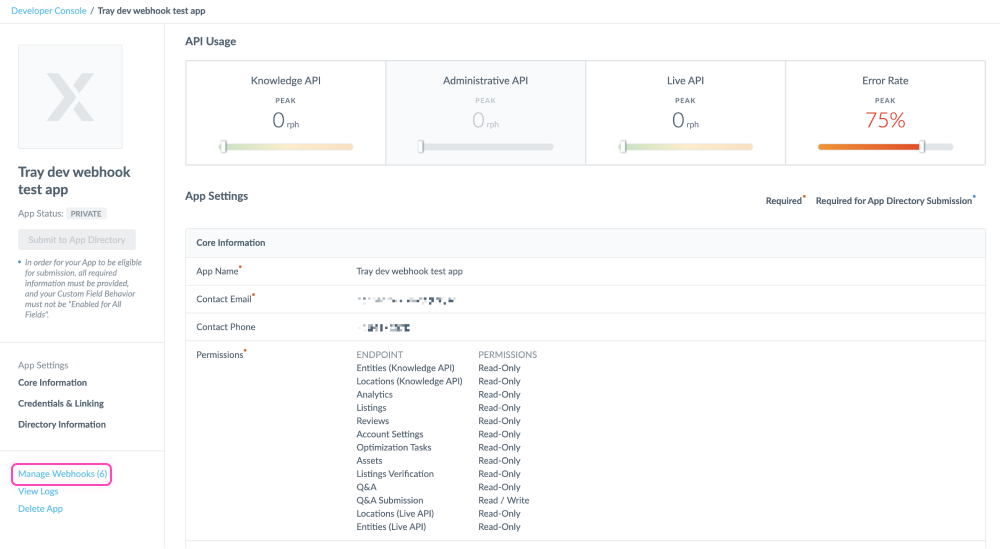Click the PRIVATE app status badge
This screenshot has height=549, width=1000.
tap(88, 214)
